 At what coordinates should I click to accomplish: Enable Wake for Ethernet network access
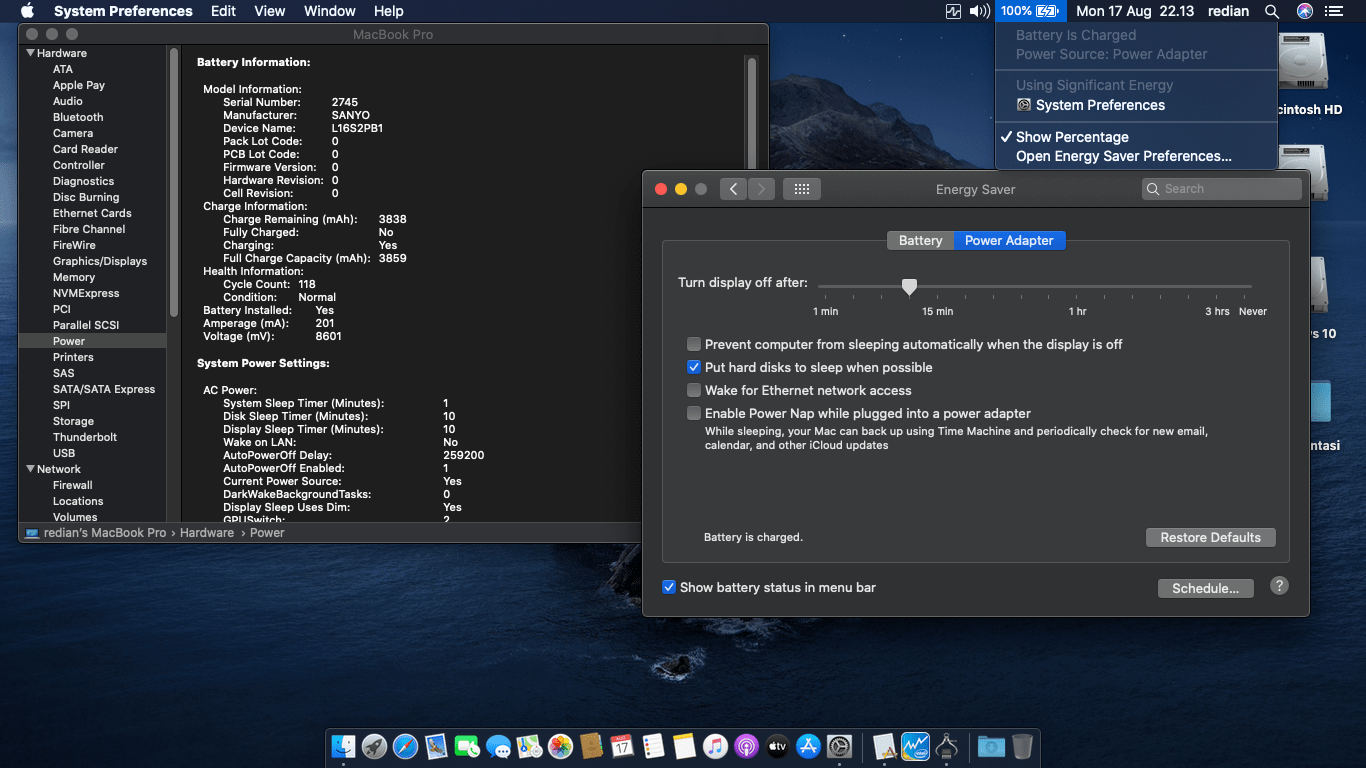tap(694, 390)
